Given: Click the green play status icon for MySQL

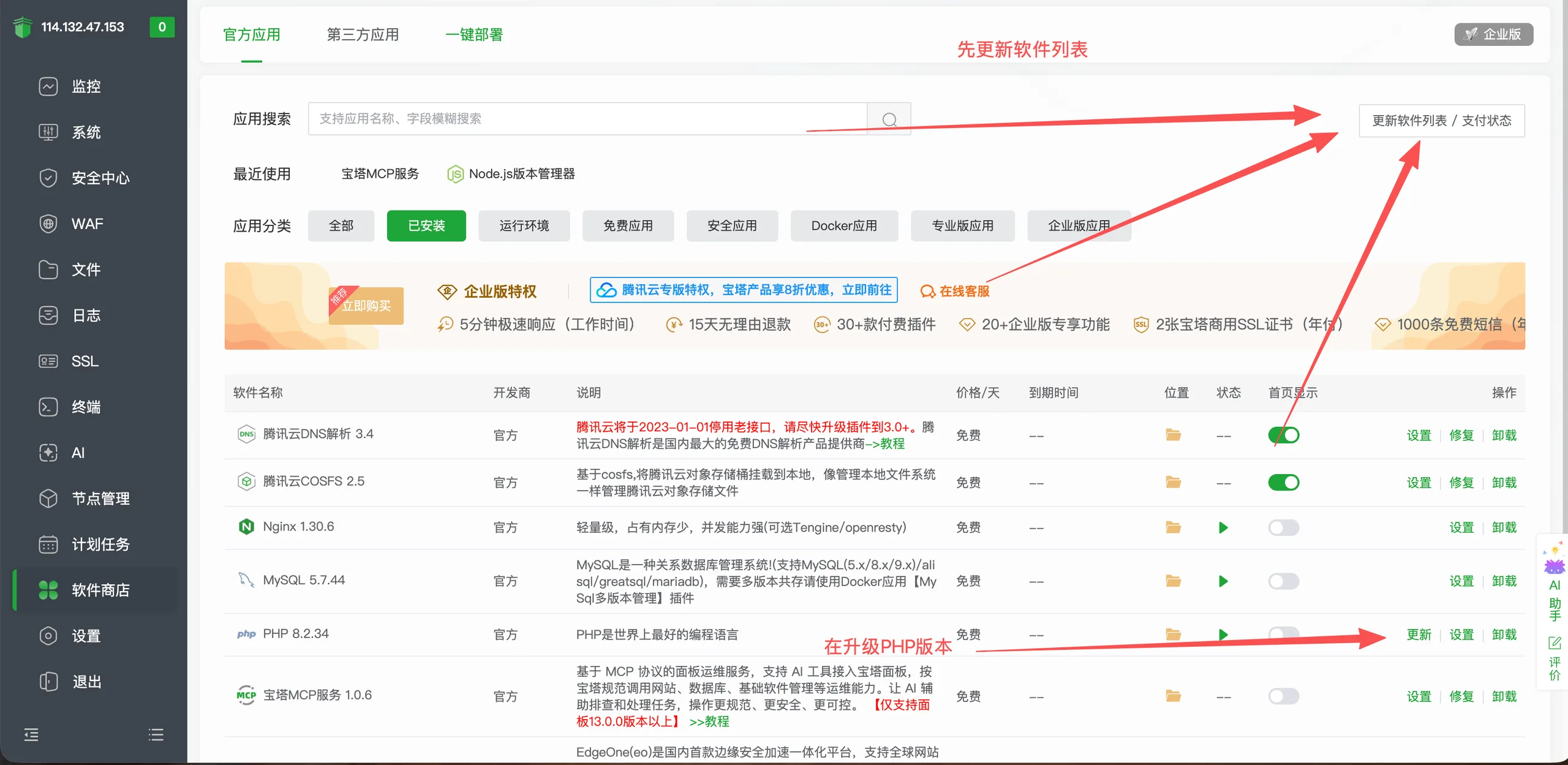Looking at the screenshot, I should pos(1223,581).
